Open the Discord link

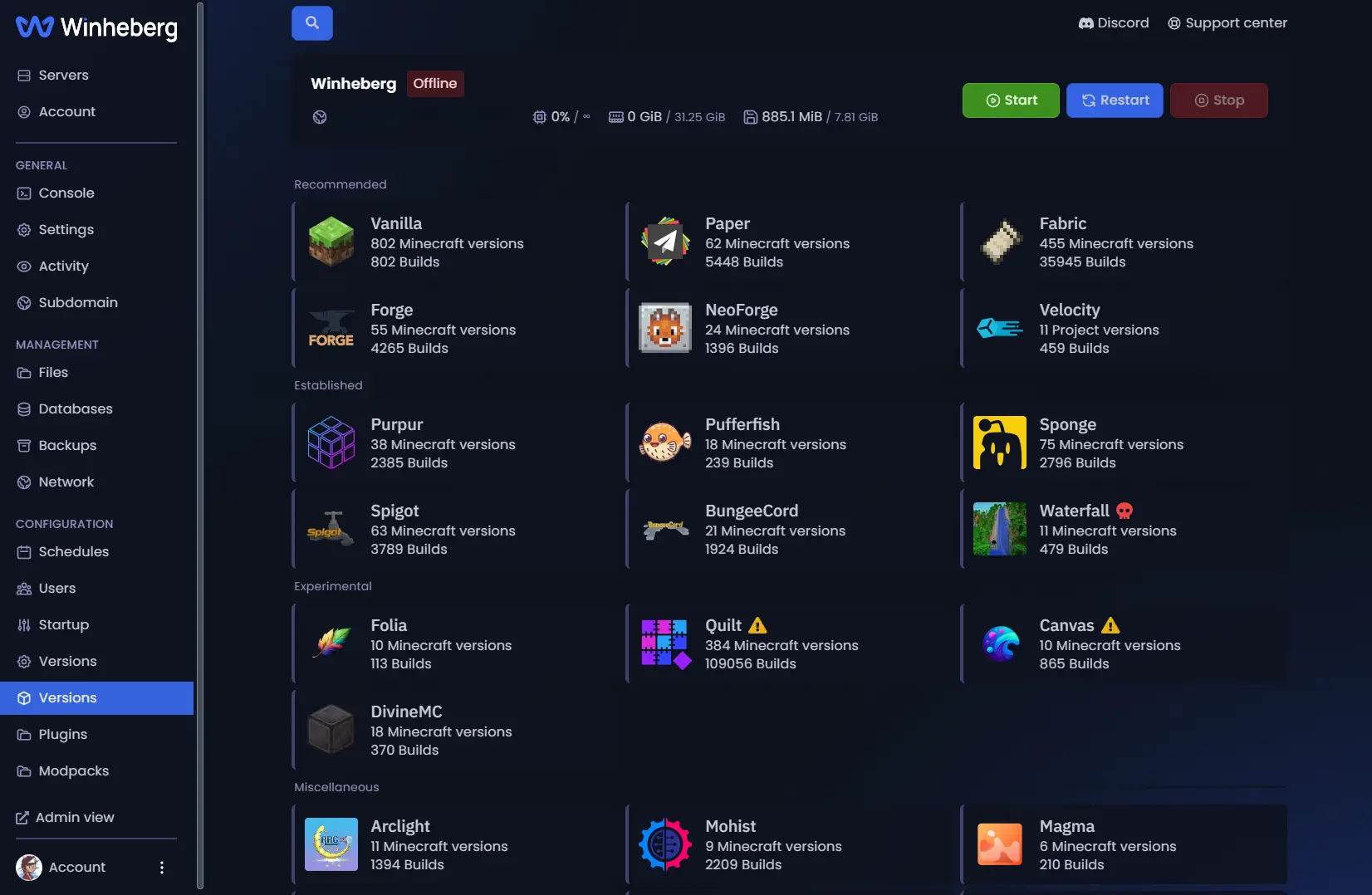1114,23
